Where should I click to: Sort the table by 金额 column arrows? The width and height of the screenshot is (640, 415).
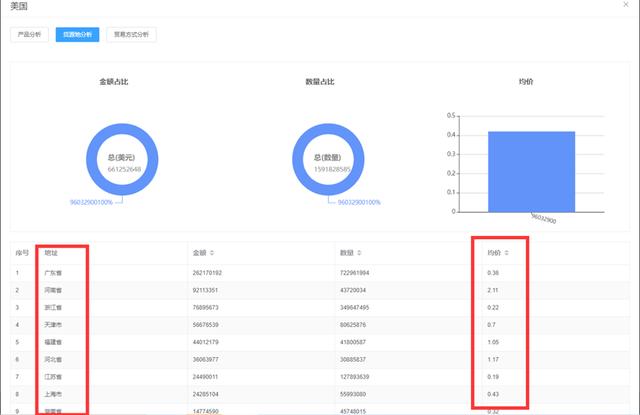tap(212, 253)
